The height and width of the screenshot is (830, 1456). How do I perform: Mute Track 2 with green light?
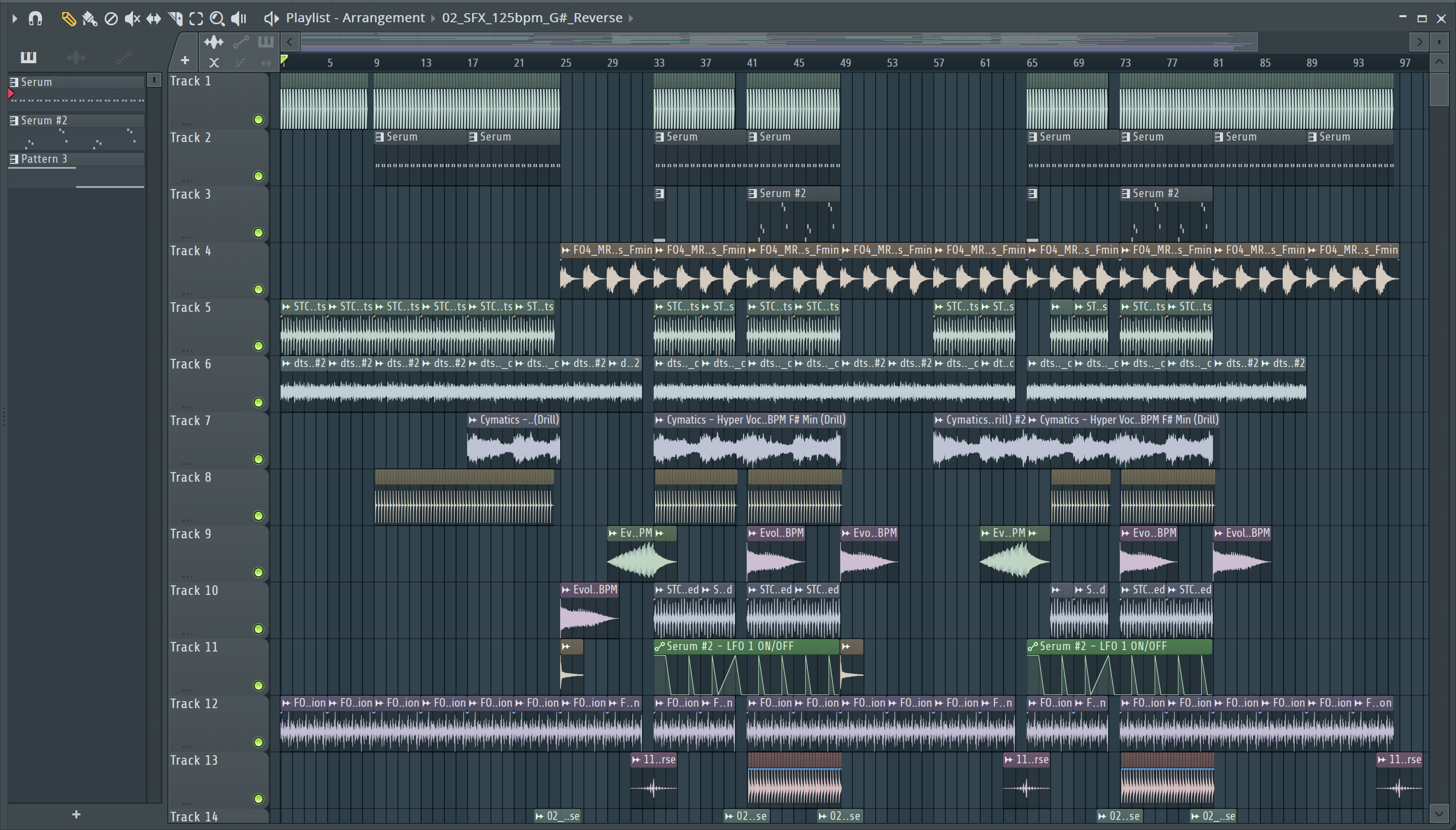coord(258,175)
